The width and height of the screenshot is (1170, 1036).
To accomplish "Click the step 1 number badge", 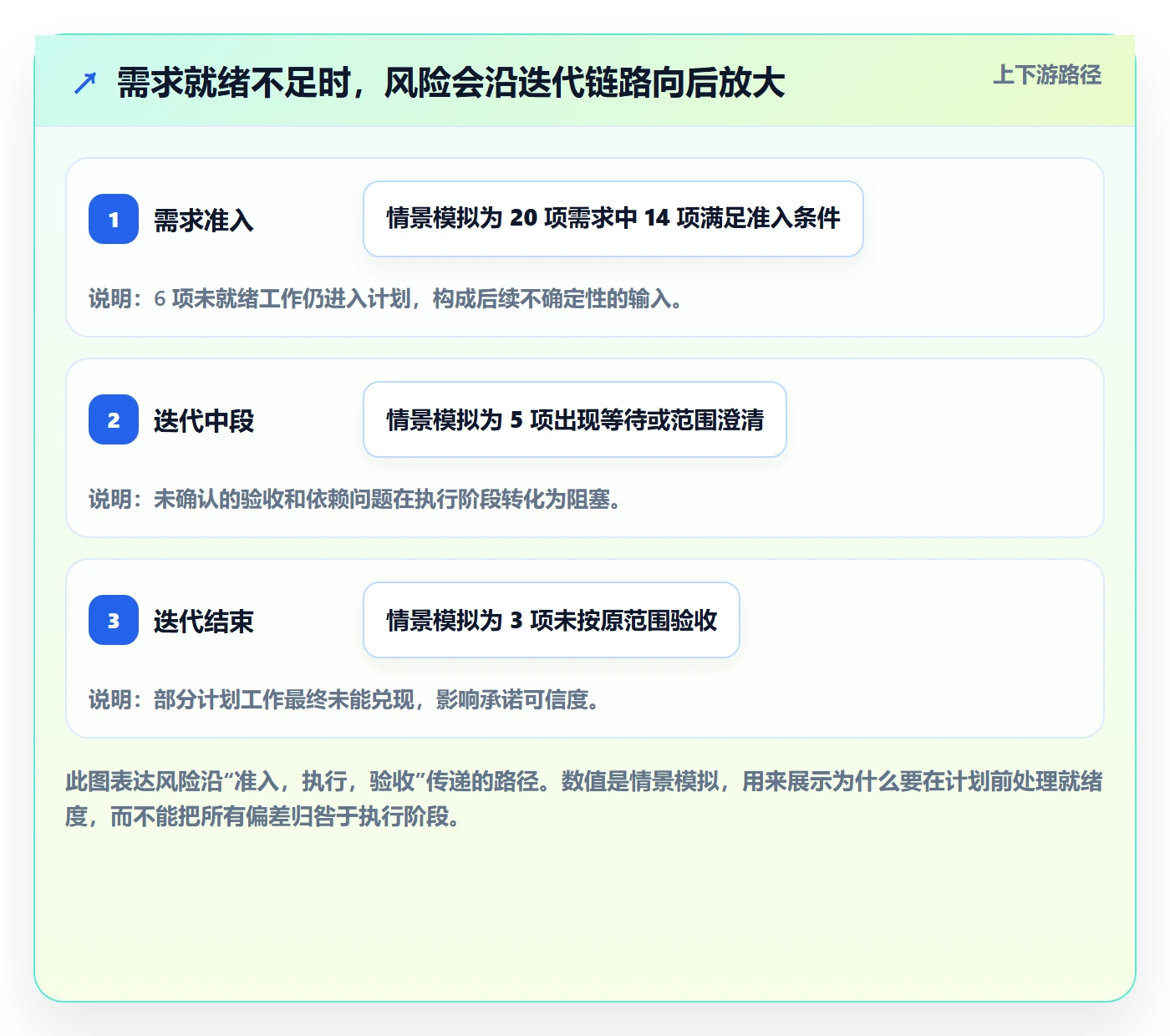I will 114,219.
